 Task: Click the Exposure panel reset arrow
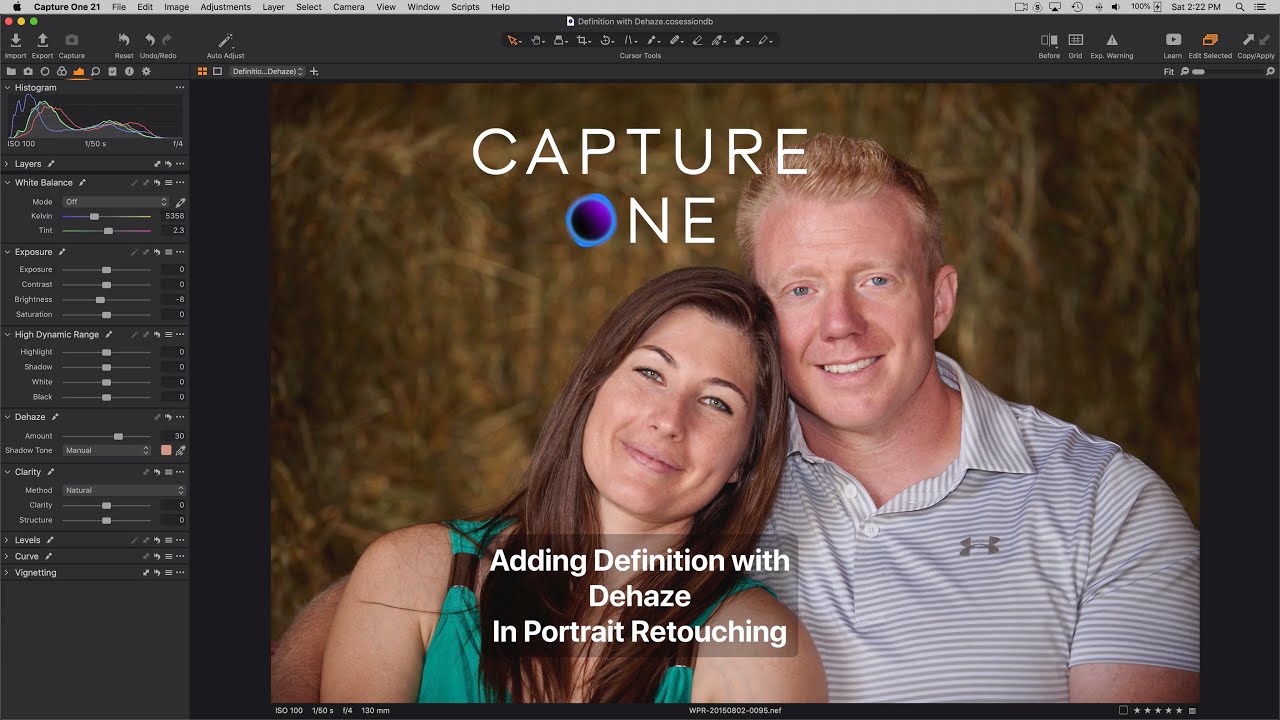click(157, 252)
